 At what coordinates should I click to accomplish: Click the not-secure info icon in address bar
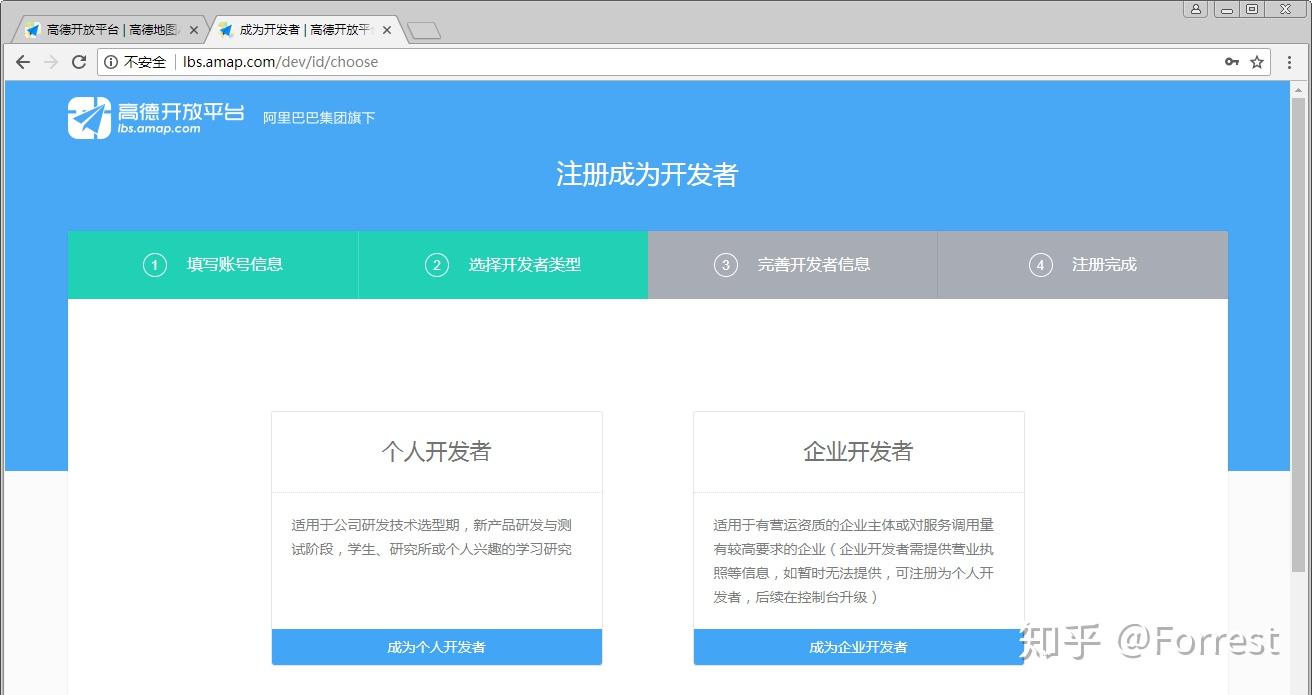[111, 62]
